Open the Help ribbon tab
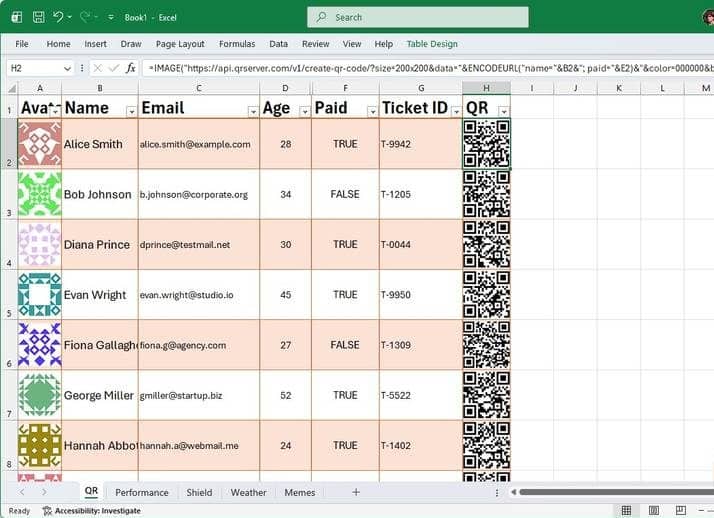This screenshot has width=714, height=518. 383,44
